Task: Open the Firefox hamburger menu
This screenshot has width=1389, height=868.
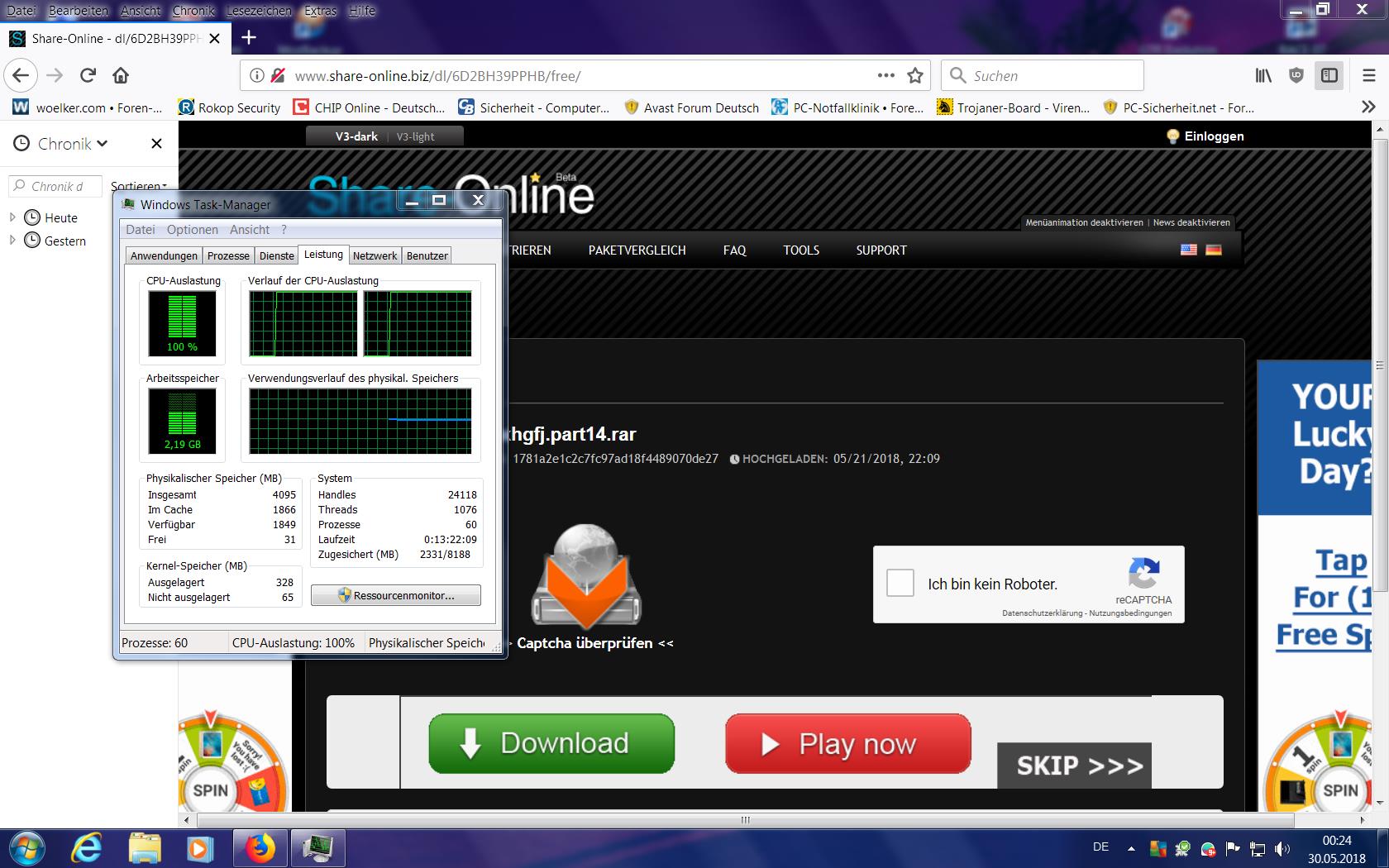Action: 1369,75
